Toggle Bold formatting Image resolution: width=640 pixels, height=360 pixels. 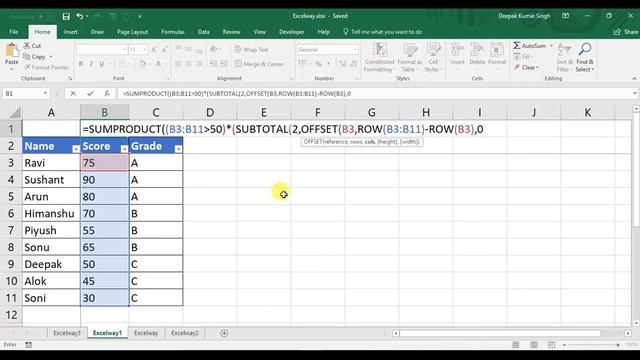pos(81,64)
